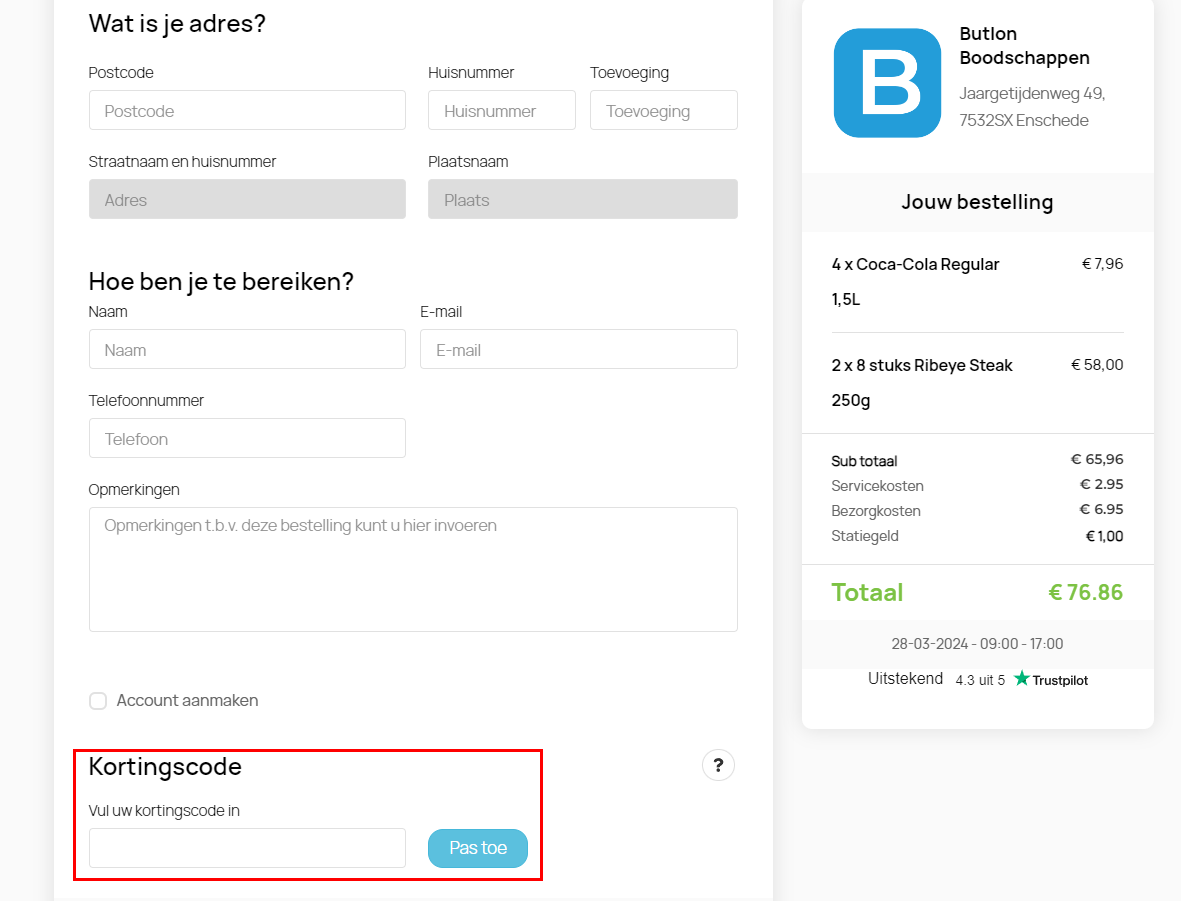Enable the Account aanmaken checkbox

(97, 700)
